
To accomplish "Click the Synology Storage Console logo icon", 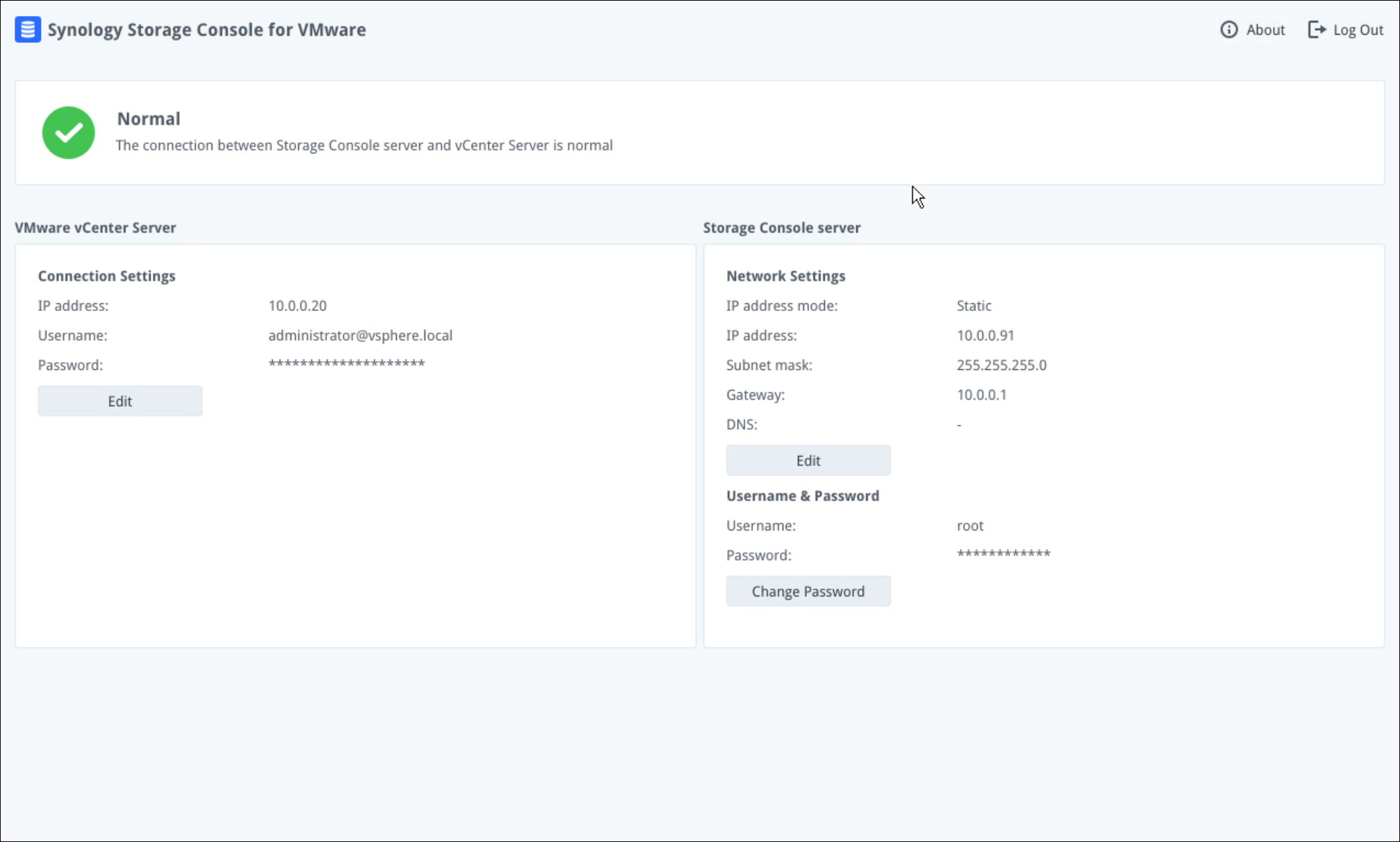I will tap(28, 30).
